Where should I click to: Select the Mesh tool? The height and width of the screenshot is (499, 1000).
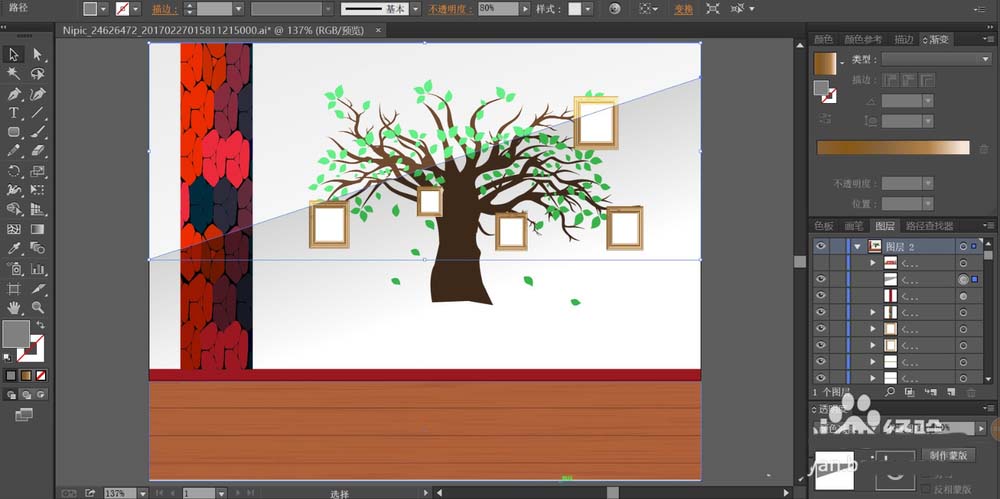(x=13, y=229)
